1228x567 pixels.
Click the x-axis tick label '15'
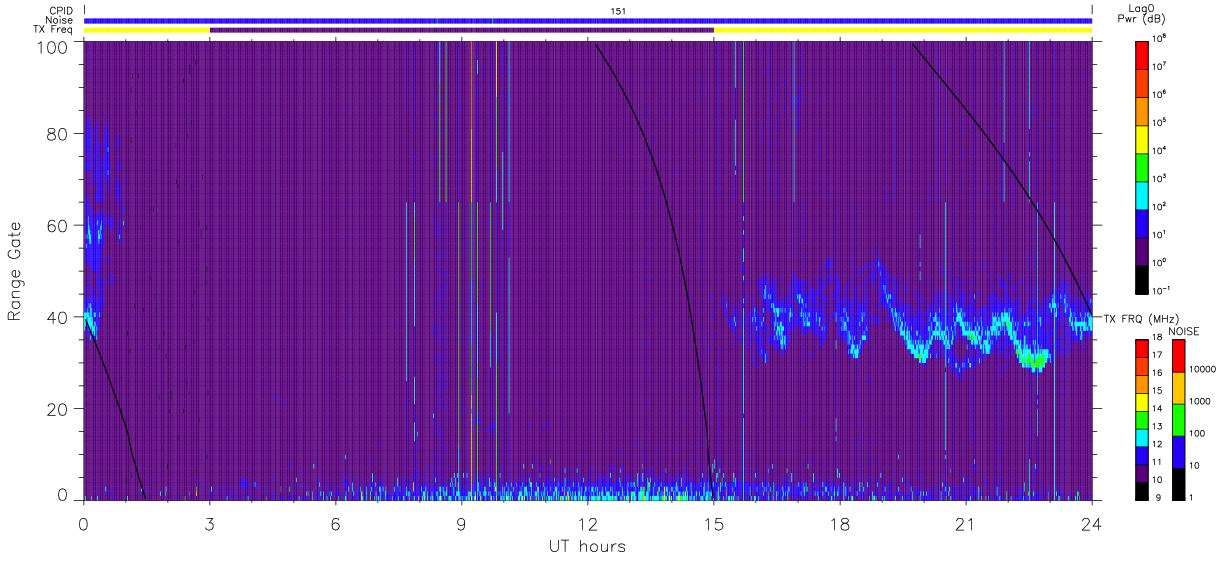713,524
